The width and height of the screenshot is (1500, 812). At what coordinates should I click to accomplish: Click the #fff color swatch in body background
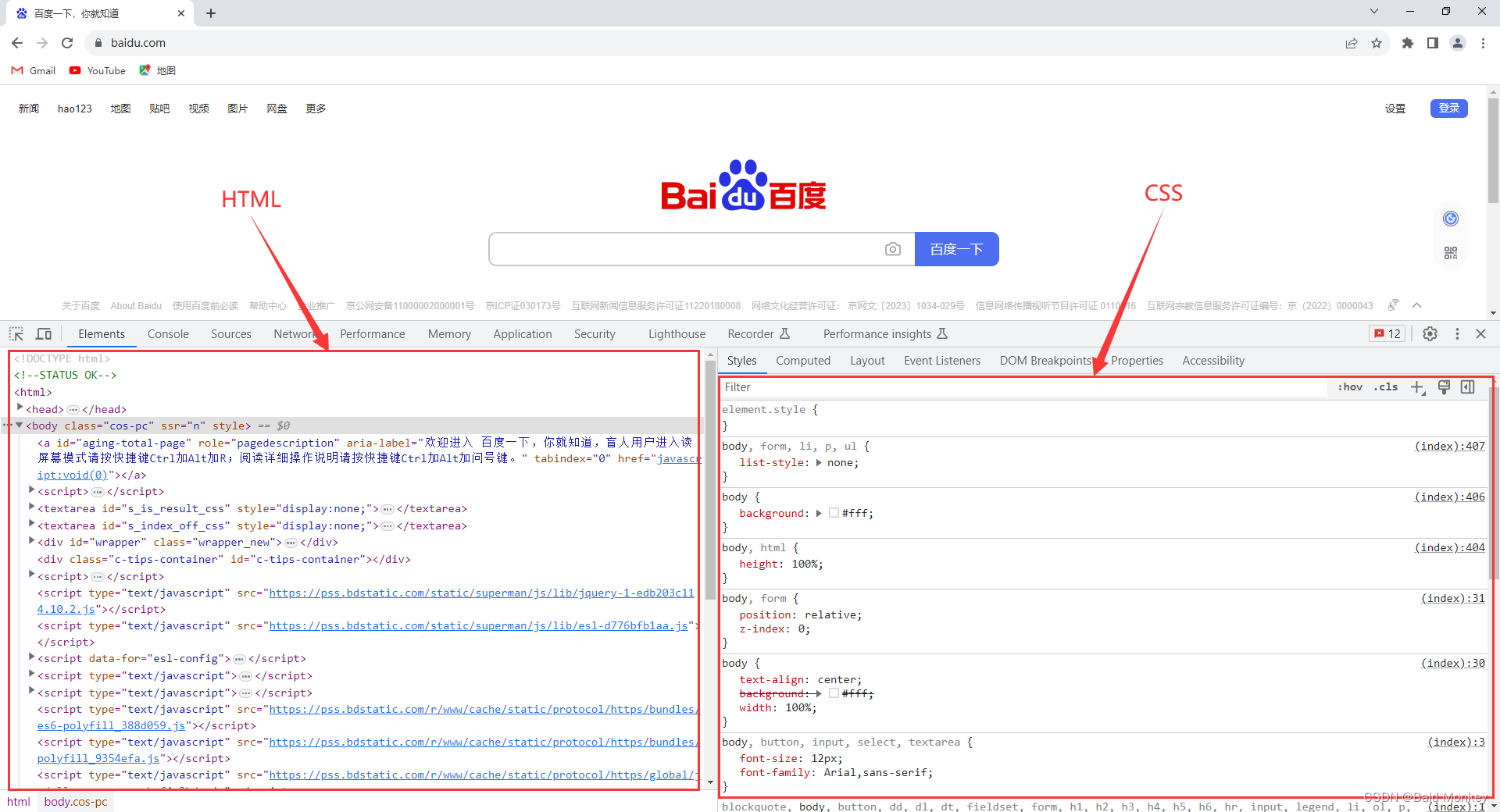[x=834, y=514]
